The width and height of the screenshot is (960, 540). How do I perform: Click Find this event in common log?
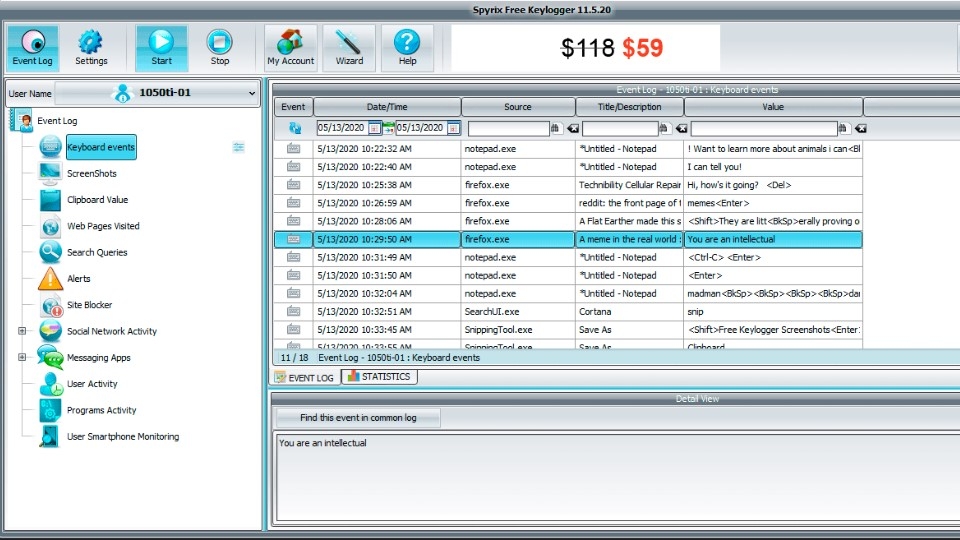(x=358, y=418)
